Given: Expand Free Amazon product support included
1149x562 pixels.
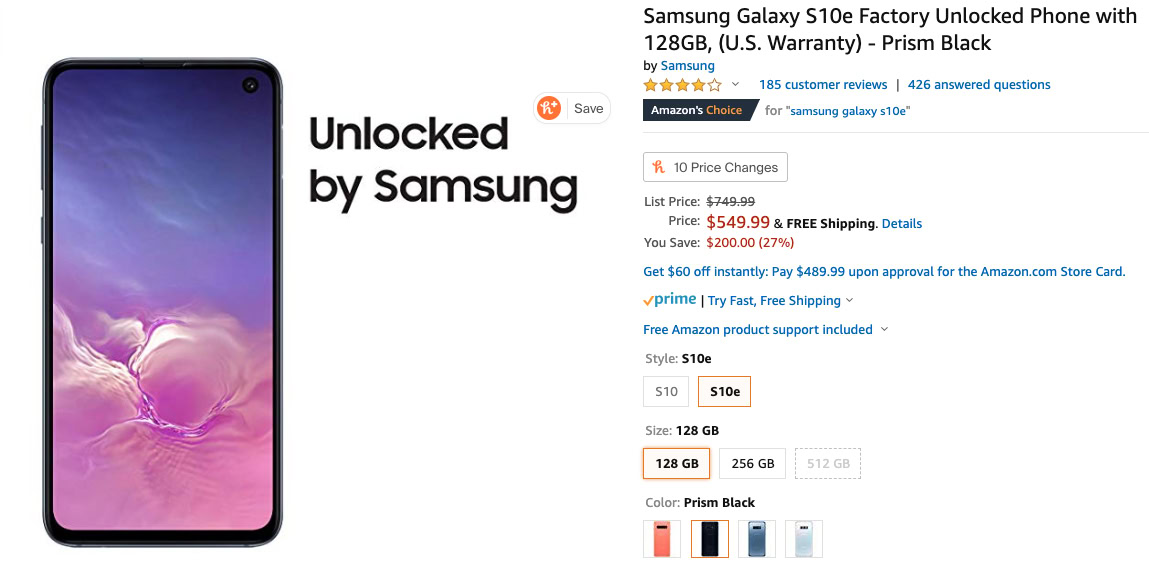Looking at the screenshot, I should pos(765,330).
